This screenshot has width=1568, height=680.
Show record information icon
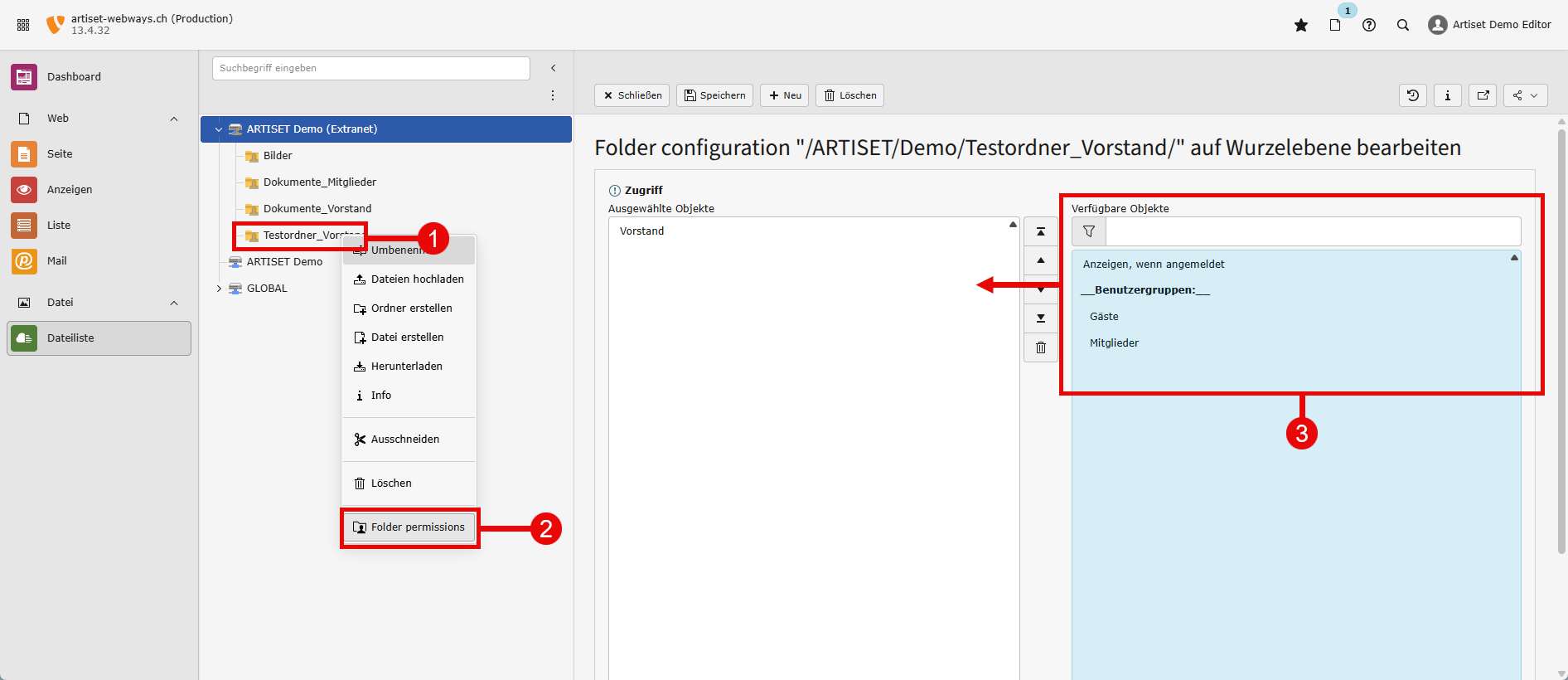pos(1448,95)
